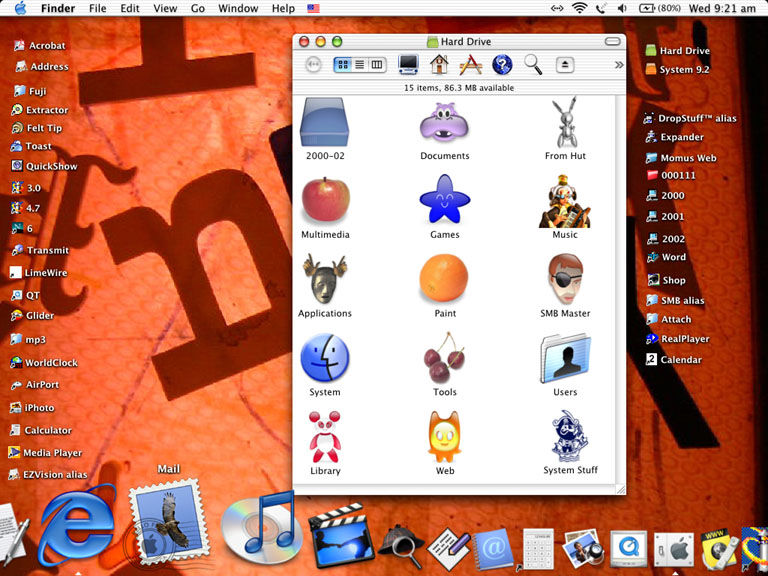Screen dimensions: 768x576
Task: Open the AirPort Wi-Fi status menu
Action: (580, 8)
